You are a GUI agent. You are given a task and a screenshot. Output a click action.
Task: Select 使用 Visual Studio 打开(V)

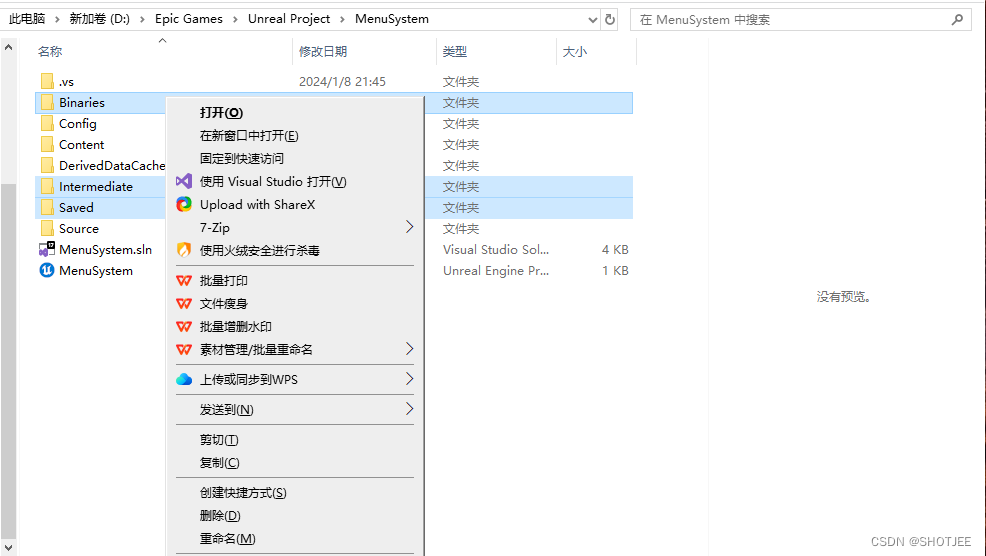pos(273,182)
